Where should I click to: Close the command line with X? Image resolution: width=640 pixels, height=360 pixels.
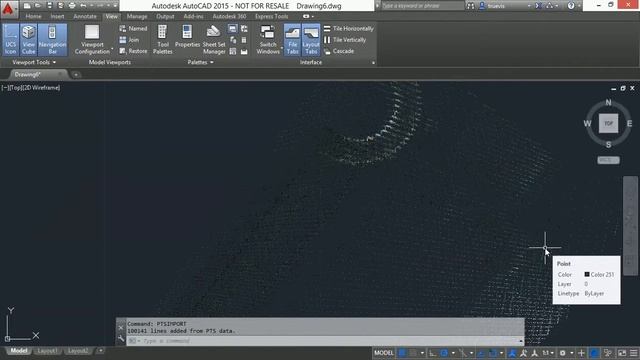[121, 327]
